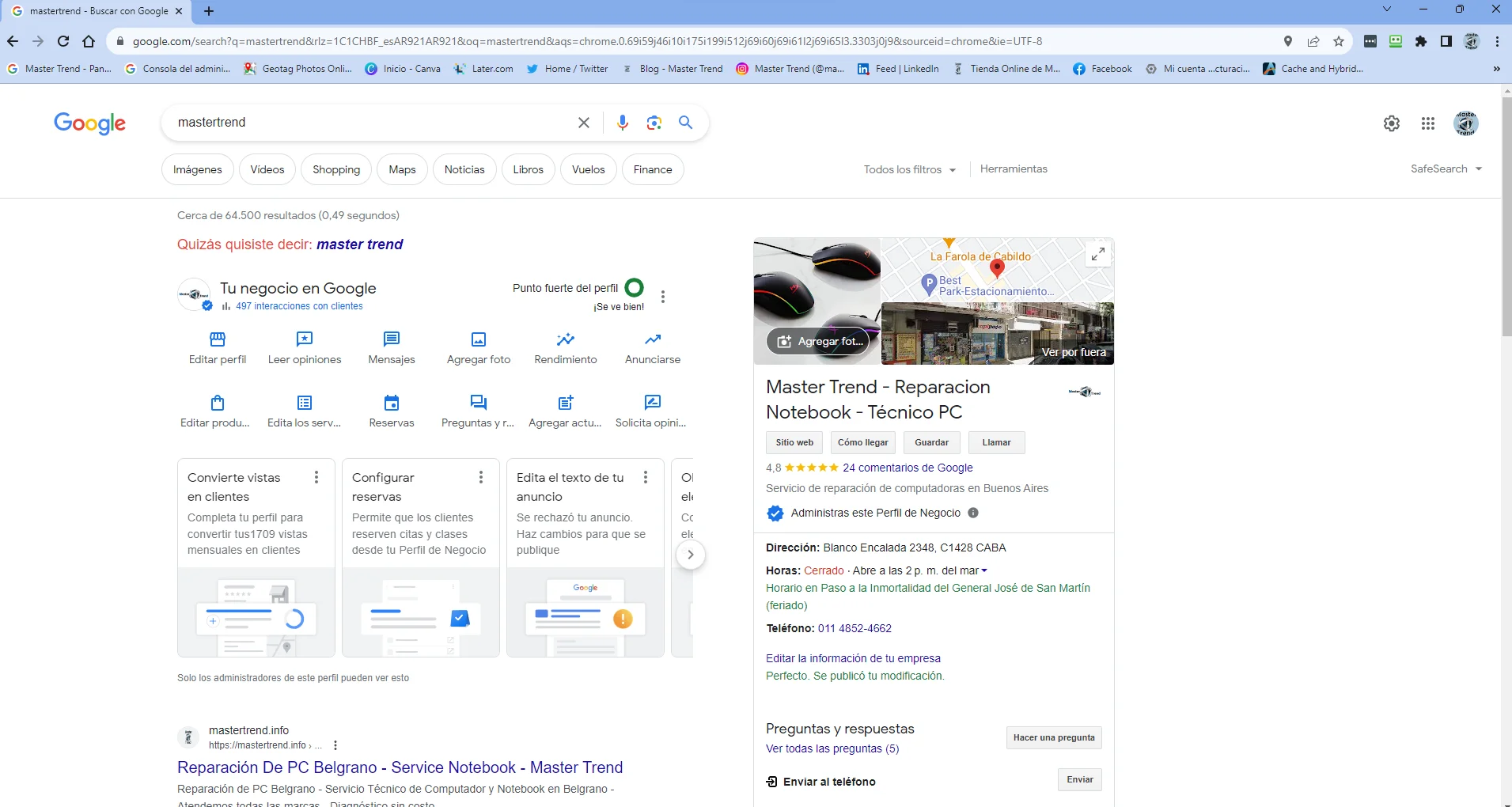Image resolution: width=1512 pixels, height=807 pixels.
Task: Open Mensajes icon
Action: (392, 339)
